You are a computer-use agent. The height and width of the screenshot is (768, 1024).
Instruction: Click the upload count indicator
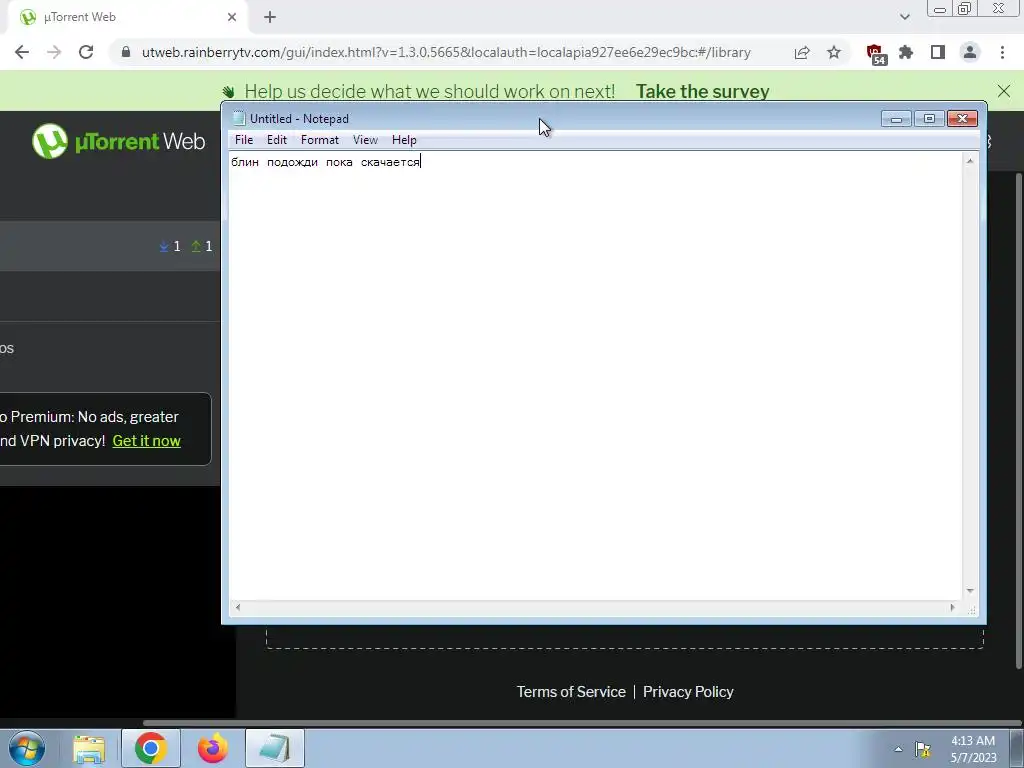point(202,246)
